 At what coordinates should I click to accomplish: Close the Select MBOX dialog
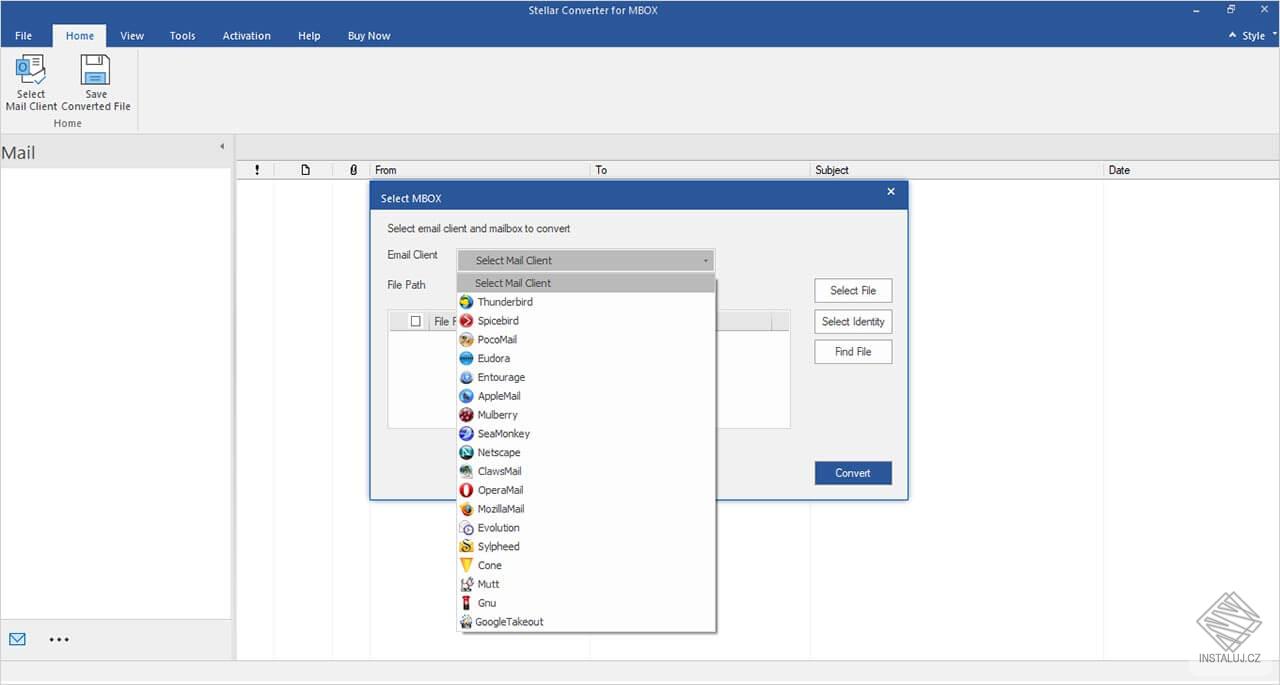[x=891, y=192]
